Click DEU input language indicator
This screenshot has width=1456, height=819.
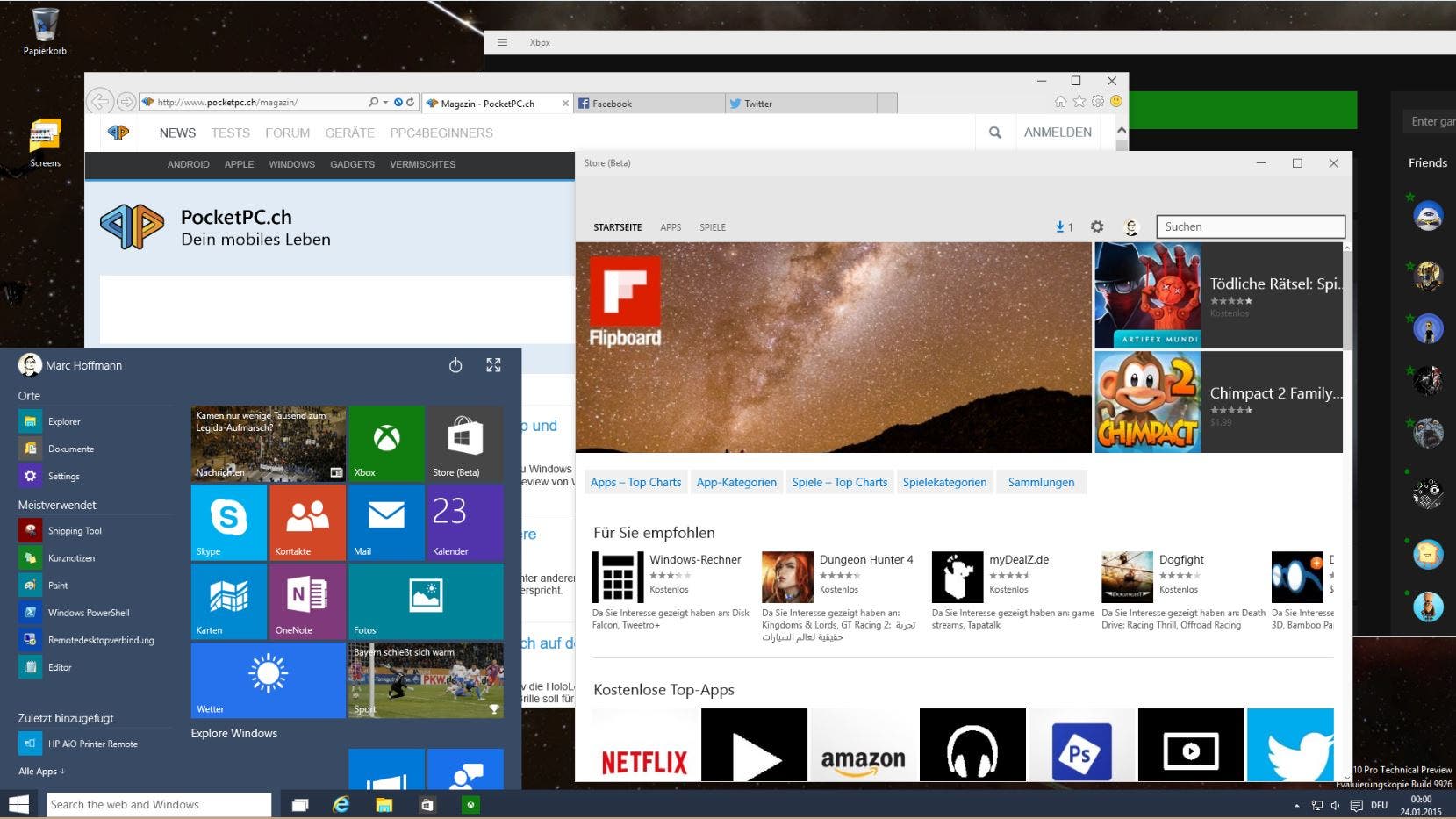[x=1379, y=805]
